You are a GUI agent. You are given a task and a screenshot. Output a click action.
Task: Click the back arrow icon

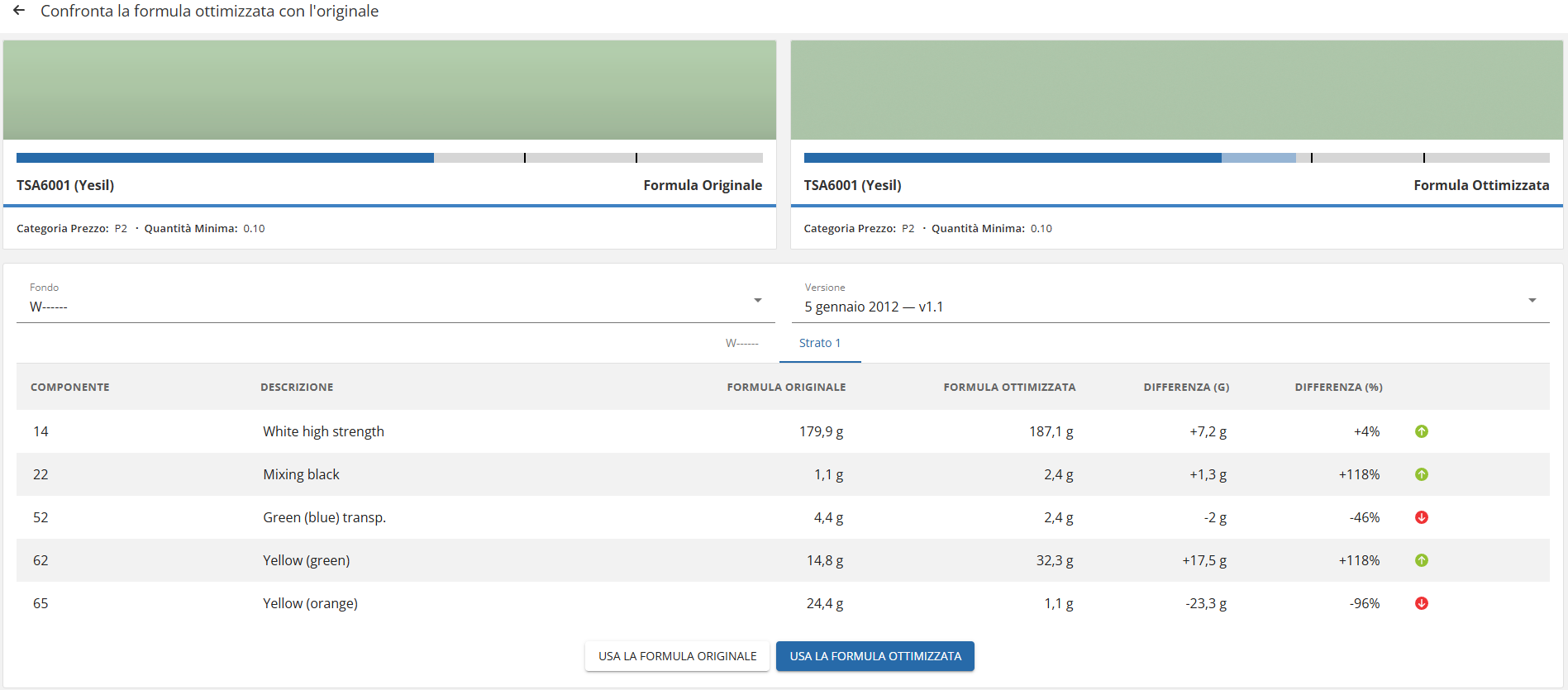19,11
